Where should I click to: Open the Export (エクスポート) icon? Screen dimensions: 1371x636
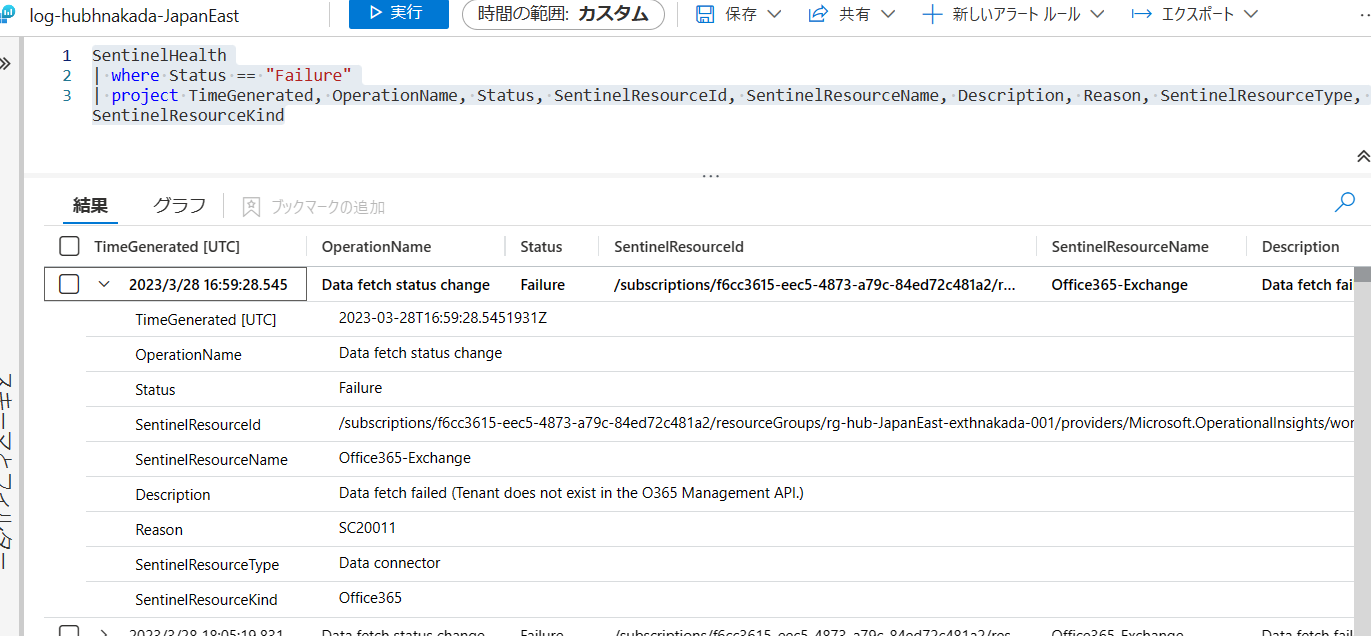click(1140, 14)
